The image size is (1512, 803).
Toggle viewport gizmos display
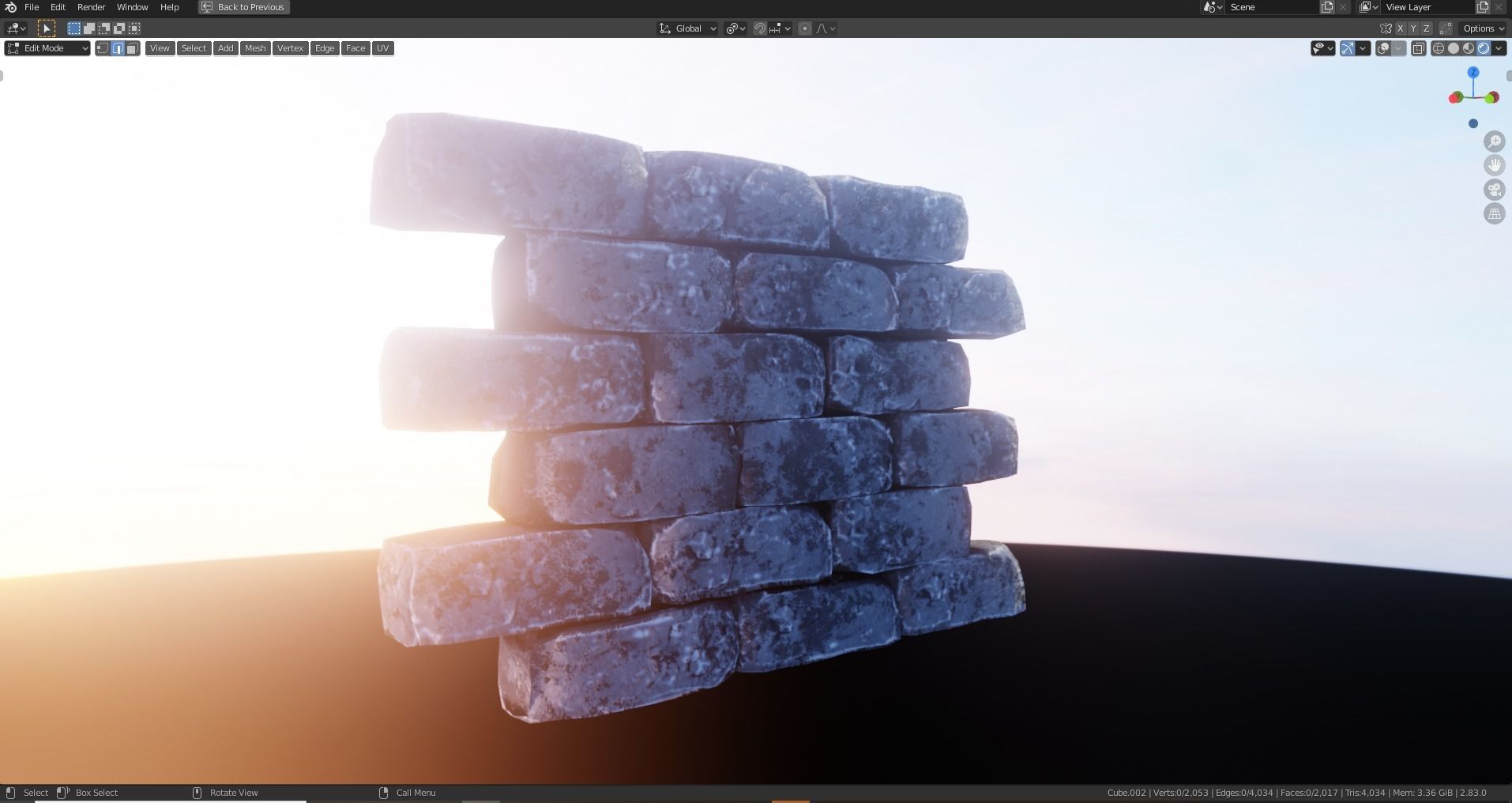(x=1348, y=48)
